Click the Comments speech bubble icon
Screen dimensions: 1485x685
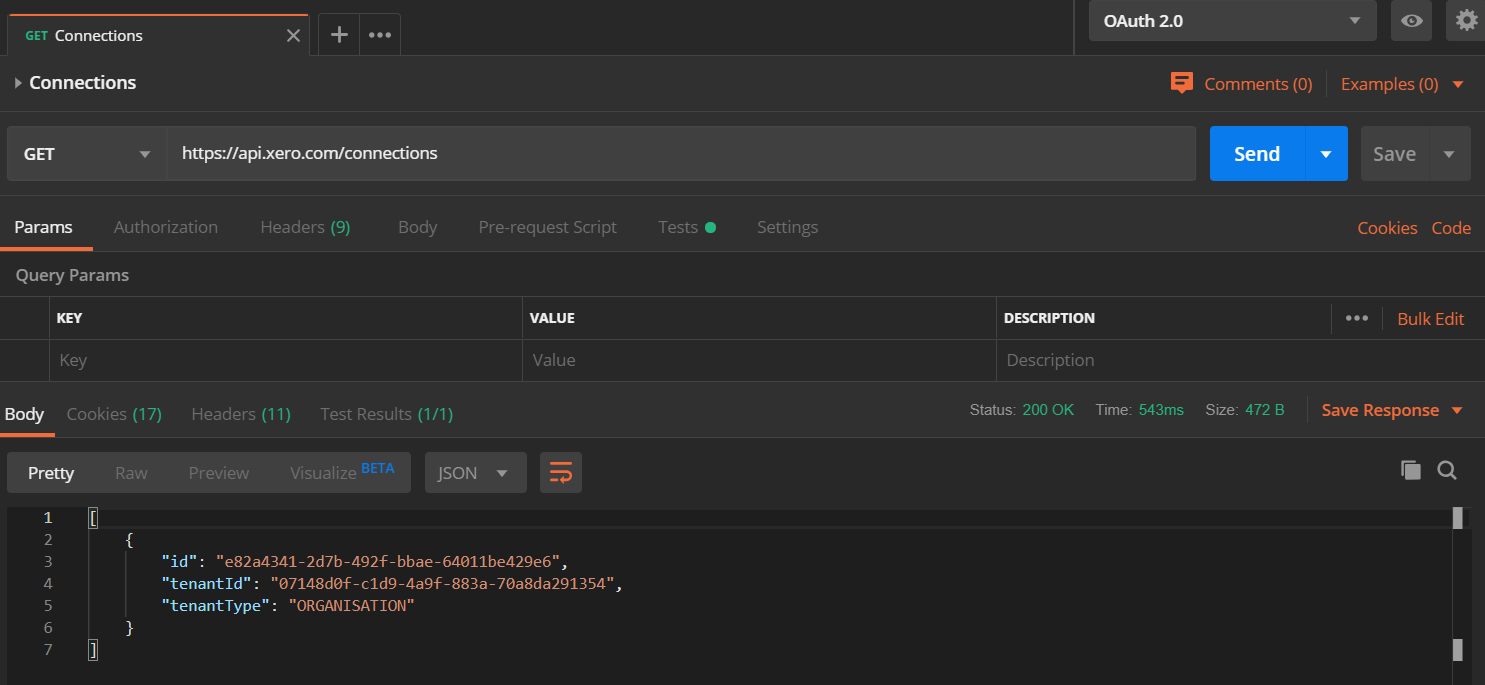pyautogui.click(x=1181, y=83)
